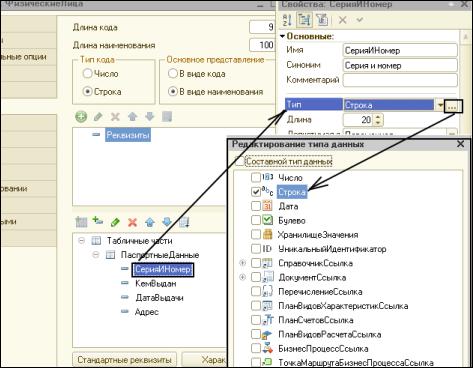Select ТочкаМаршрутаБизнесПроцессаСсылка type row
This screenshot has width=473, height=368.
(356, 363)
